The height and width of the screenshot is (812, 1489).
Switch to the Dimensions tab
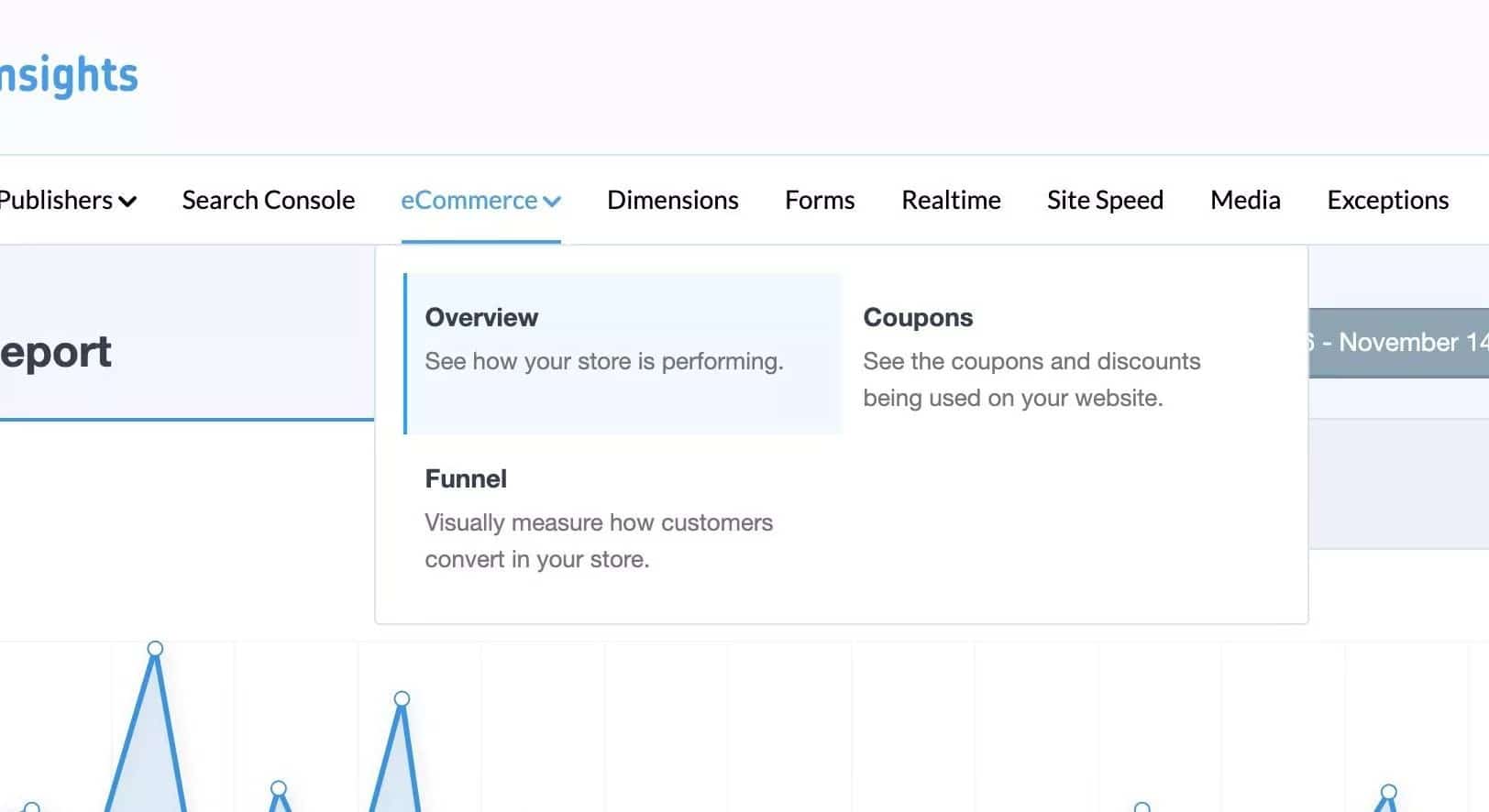[672, 200]
